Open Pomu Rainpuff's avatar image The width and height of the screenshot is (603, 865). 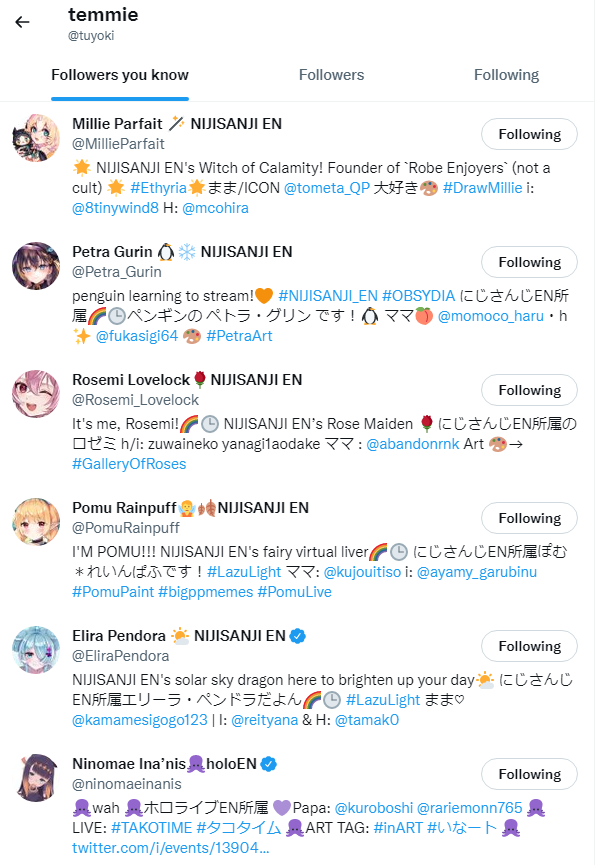coord(36,522)
